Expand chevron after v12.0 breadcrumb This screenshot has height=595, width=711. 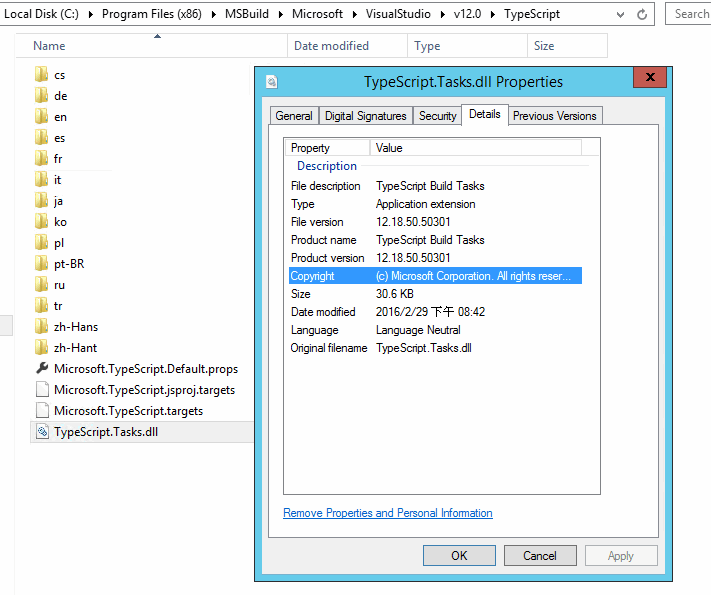[x=493, y=15]
